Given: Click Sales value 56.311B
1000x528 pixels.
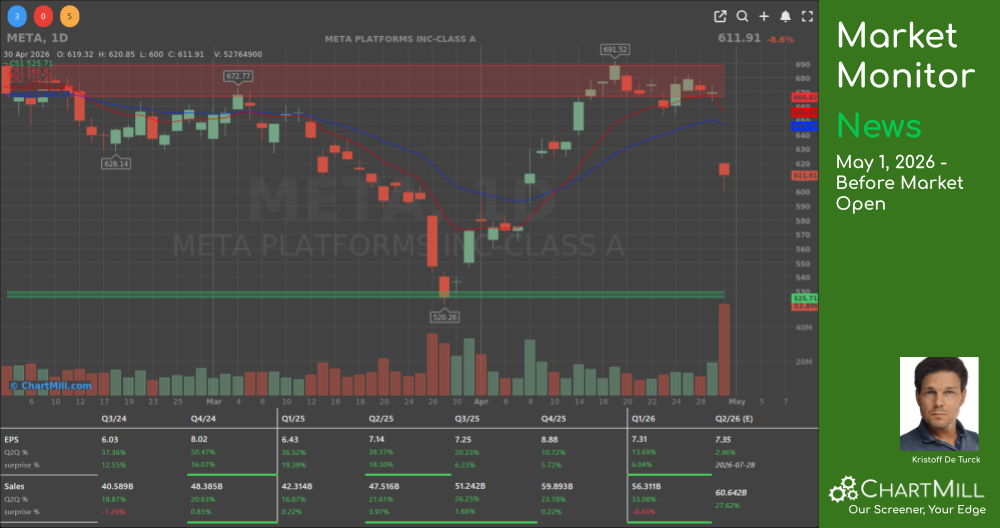Looking at the screenshot, I should (x=646, y=486).
